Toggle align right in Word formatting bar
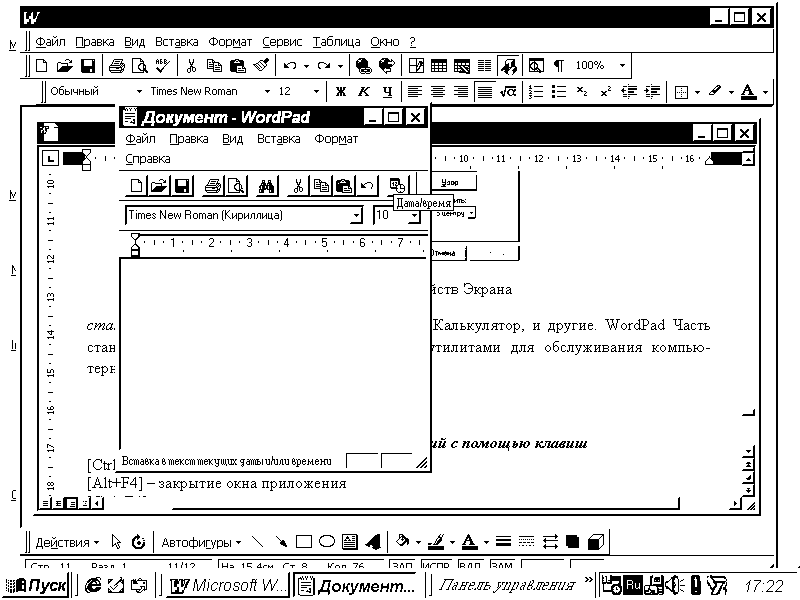 point(461,91)
